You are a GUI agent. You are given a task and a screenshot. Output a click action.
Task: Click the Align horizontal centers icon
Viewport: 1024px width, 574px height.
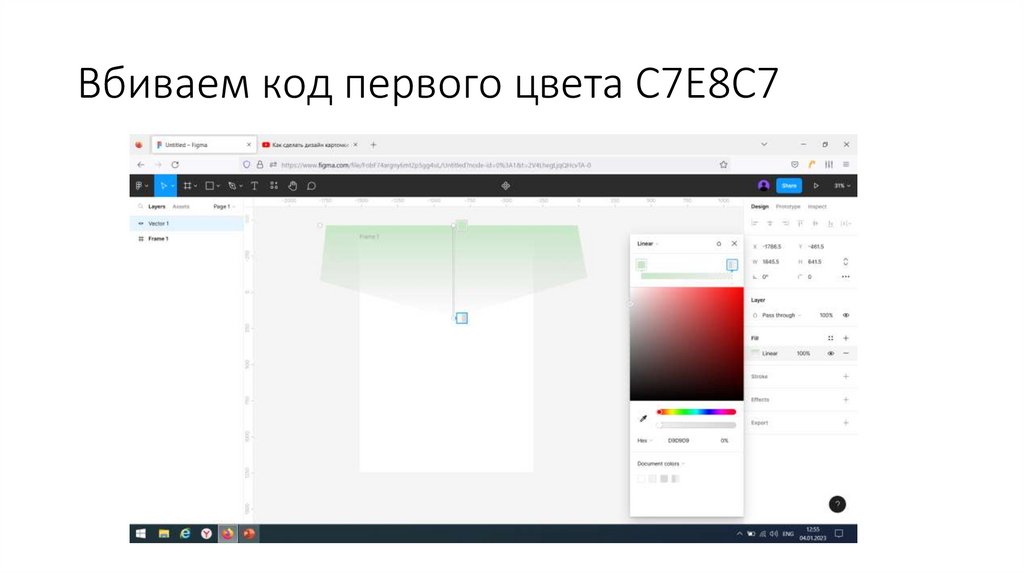tap(770, 223)
